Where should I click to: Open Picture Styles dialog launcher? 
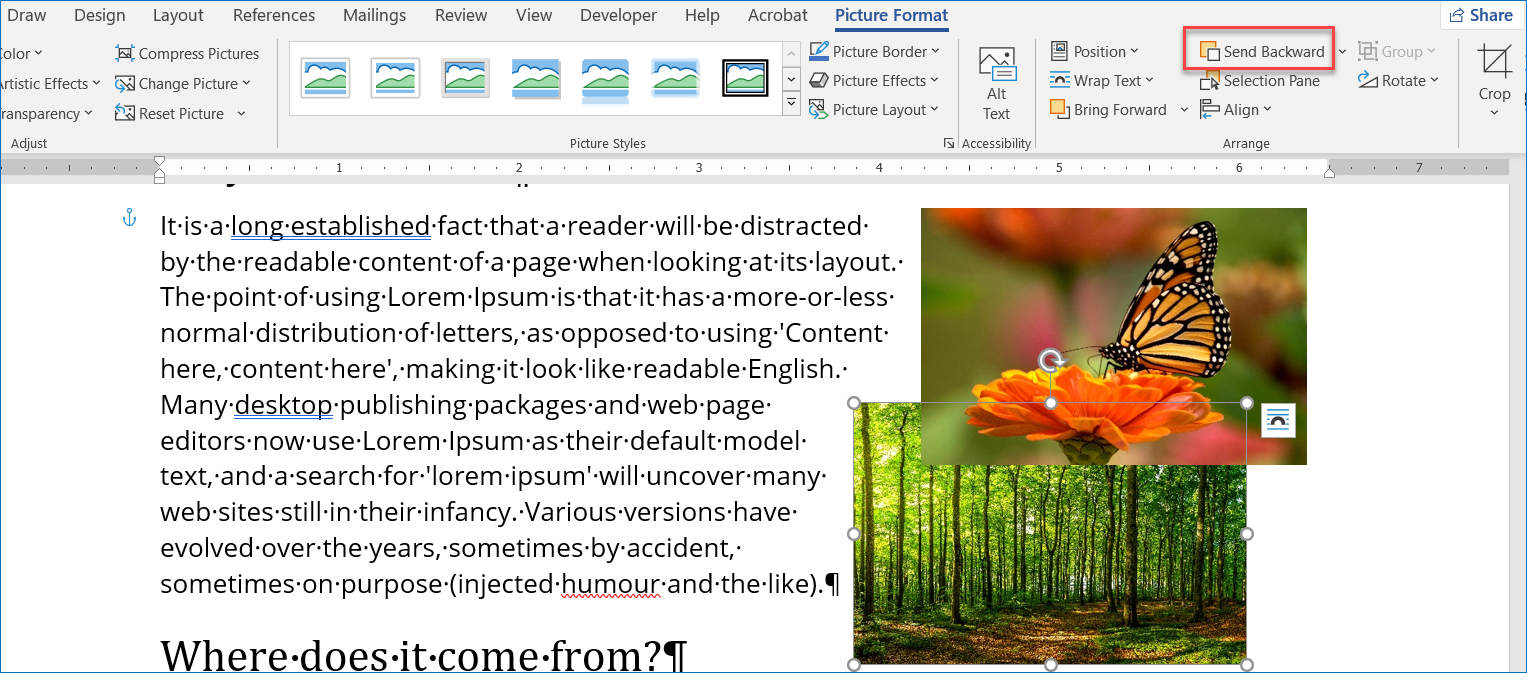pos(948,143)
